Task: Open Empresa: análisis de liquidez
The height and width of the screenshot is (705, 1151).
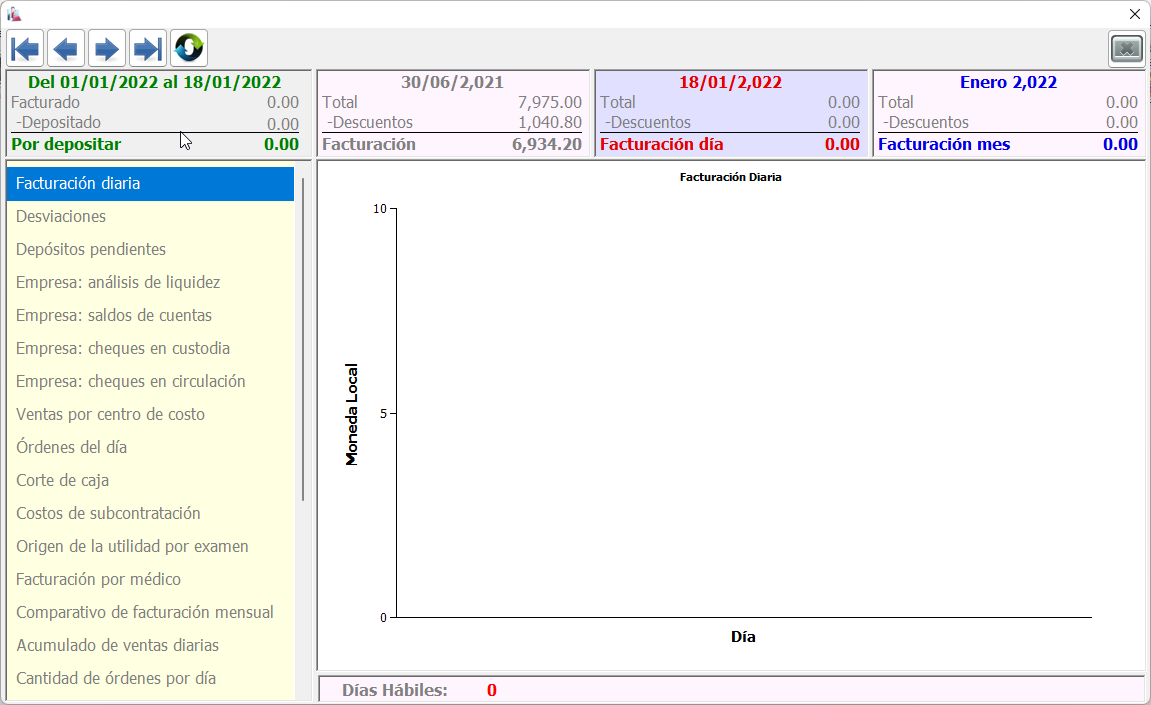Action: 118,283
